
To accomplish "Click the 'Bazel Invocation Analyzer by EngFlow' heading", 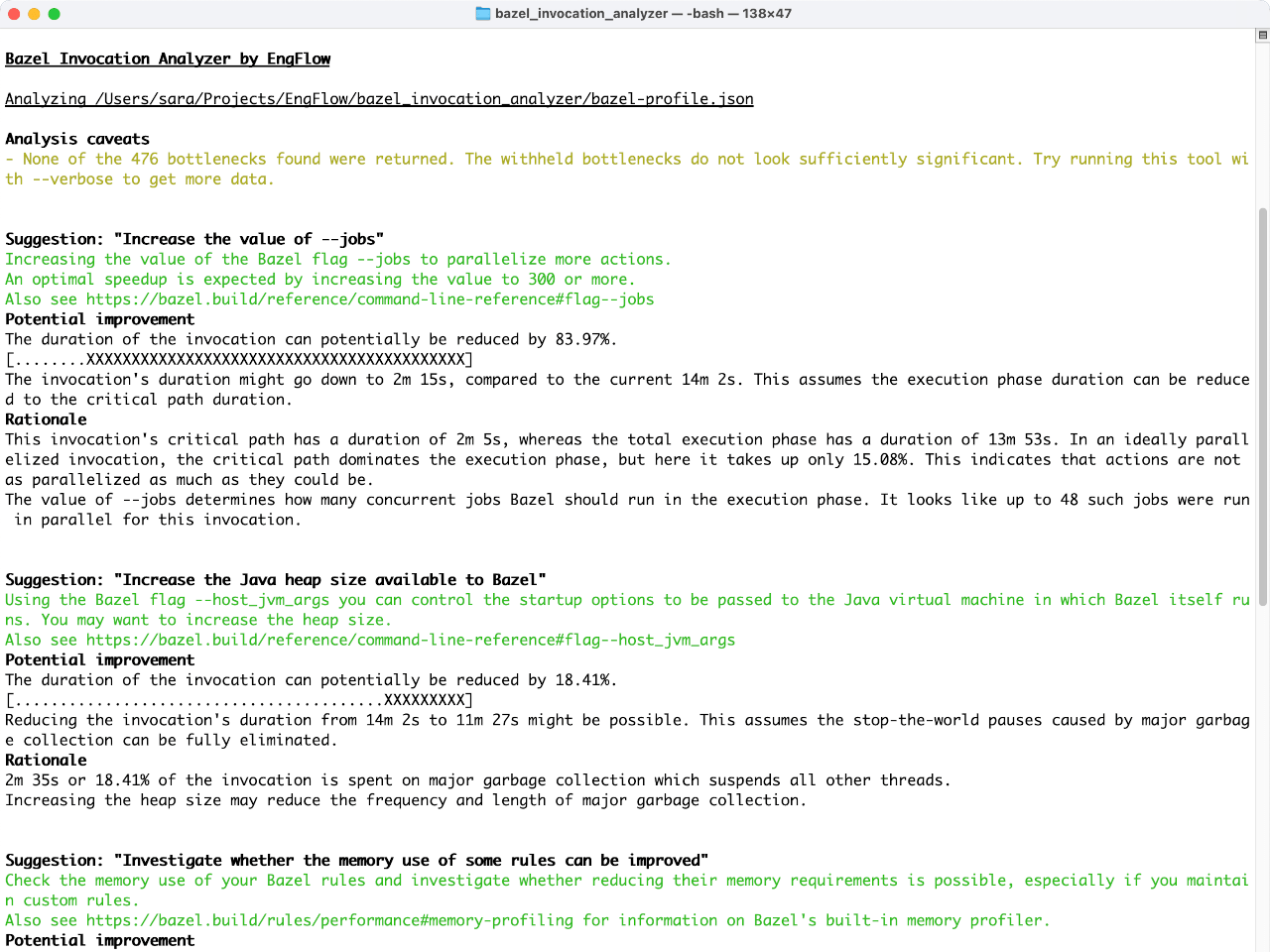I will 167,59.
